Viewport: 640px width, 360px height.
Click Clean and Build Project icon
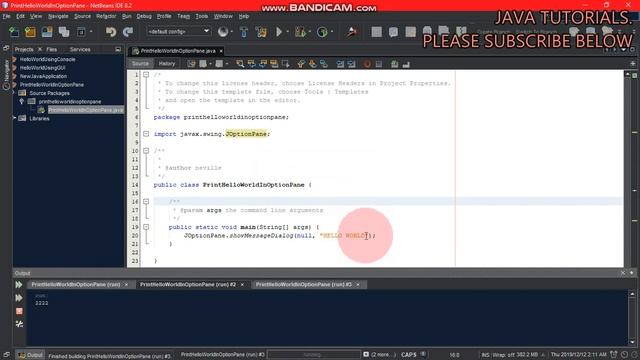261,32
